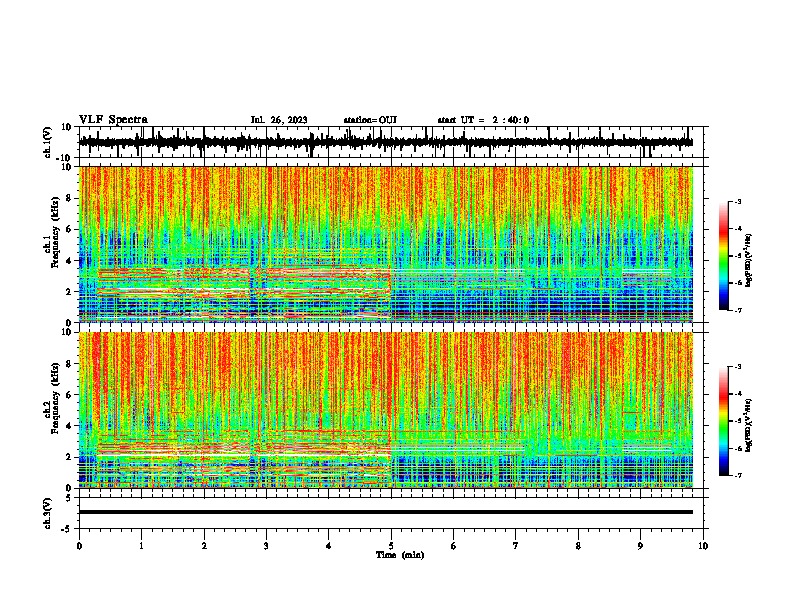
Task: Click the '6' kHz tick of ch.2 spectrogram
Action: (69, 395)
